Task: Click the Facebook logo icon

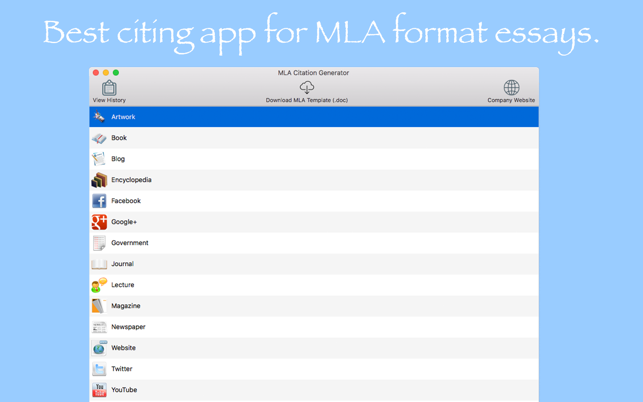Action: tap(99, 201)
